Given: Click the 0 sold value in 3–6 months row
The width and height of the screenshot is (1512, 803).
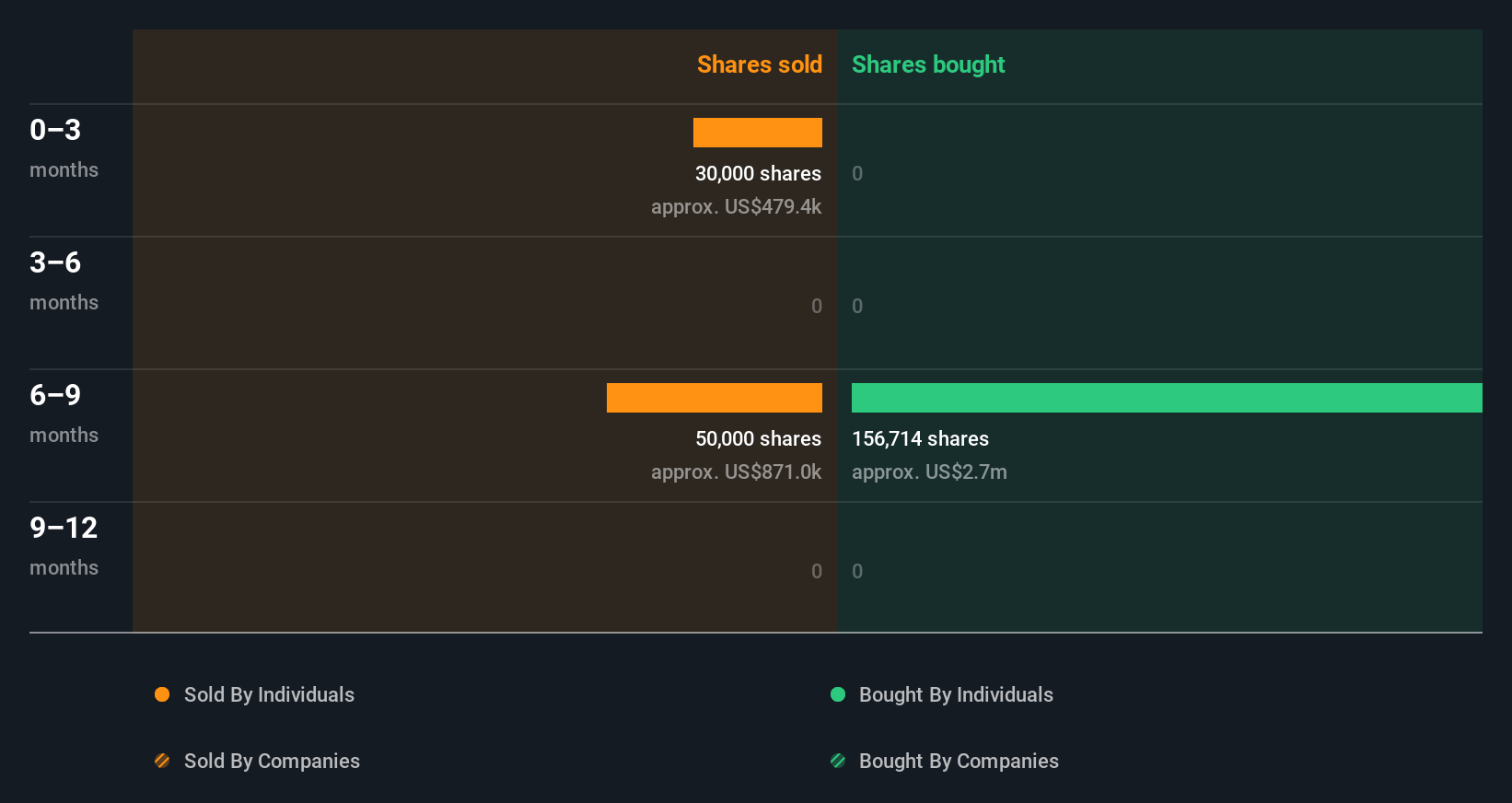Looking at the screenshot, I should 817,306.
